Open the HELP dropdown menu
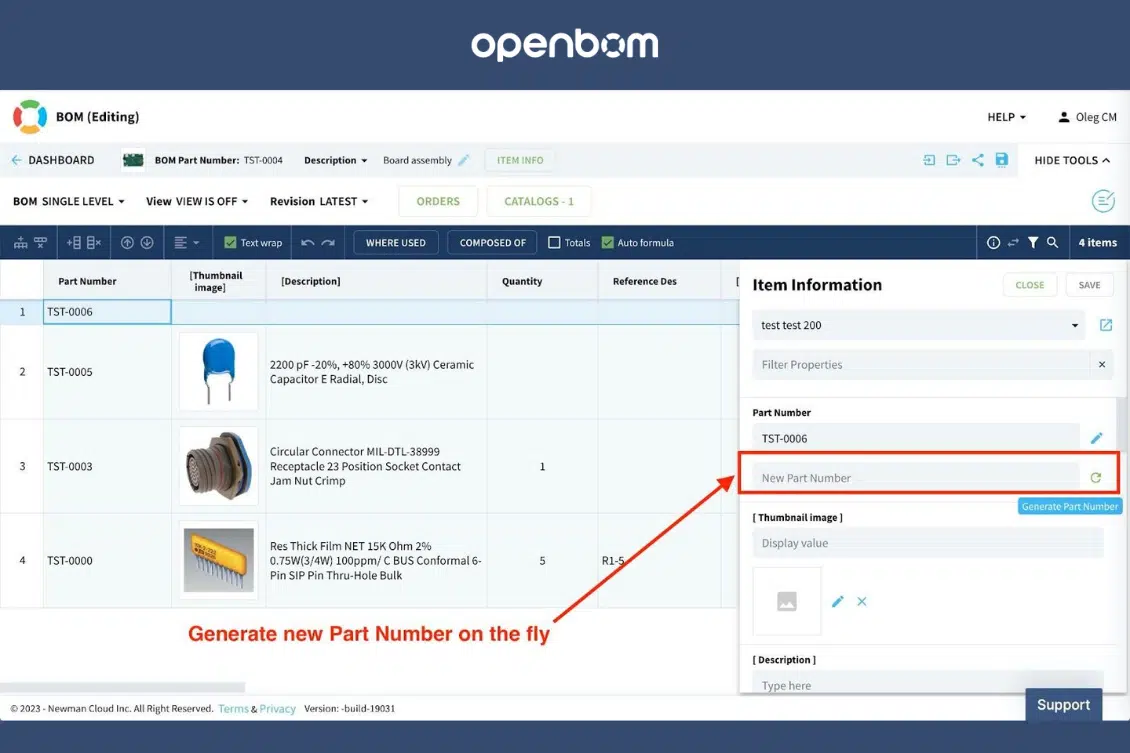1130x753 pixels. (x=1006, y=117)
